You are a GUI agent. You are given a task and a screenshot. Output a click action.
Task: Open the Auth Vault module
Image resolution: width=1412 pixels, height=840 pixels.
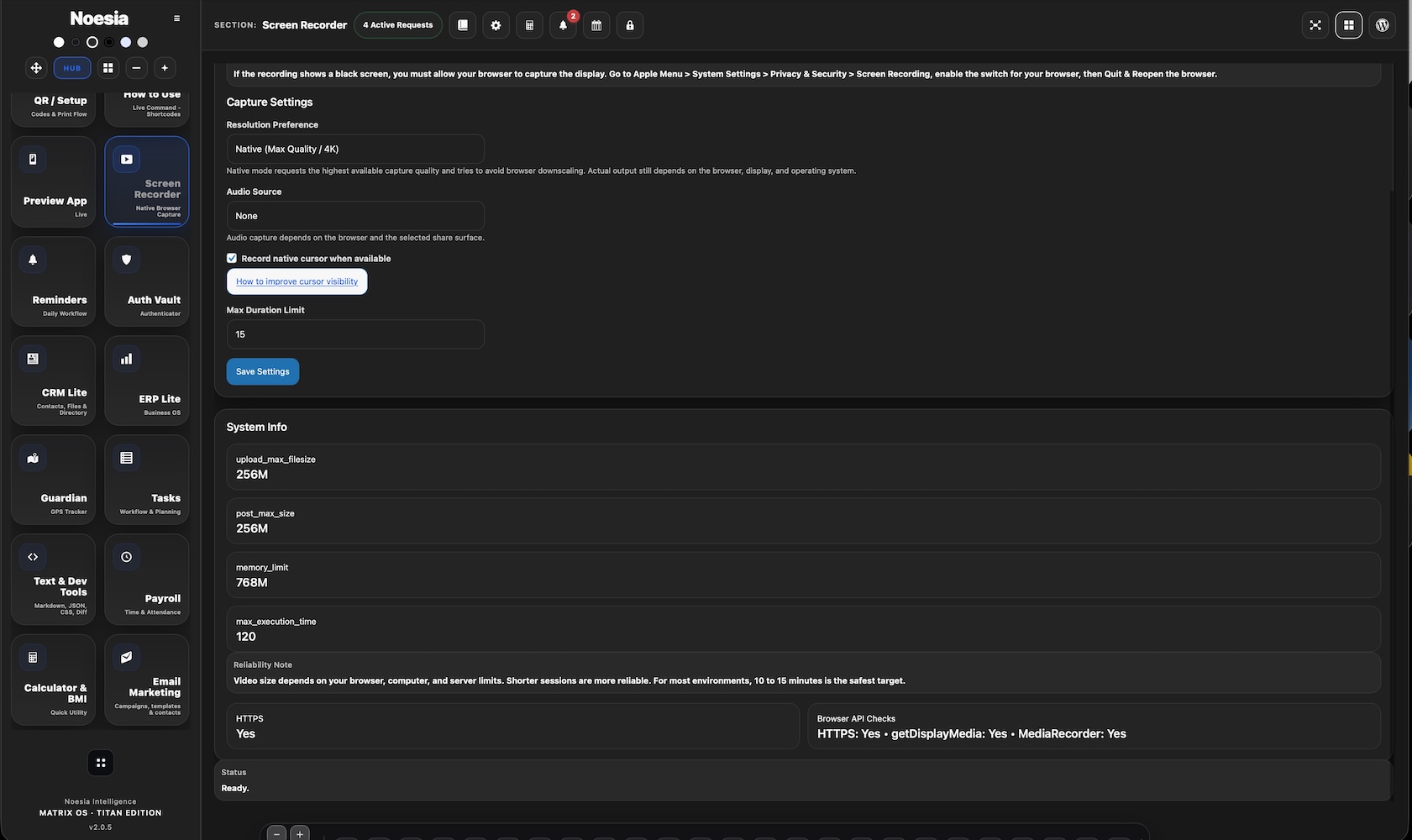[147, 281]
